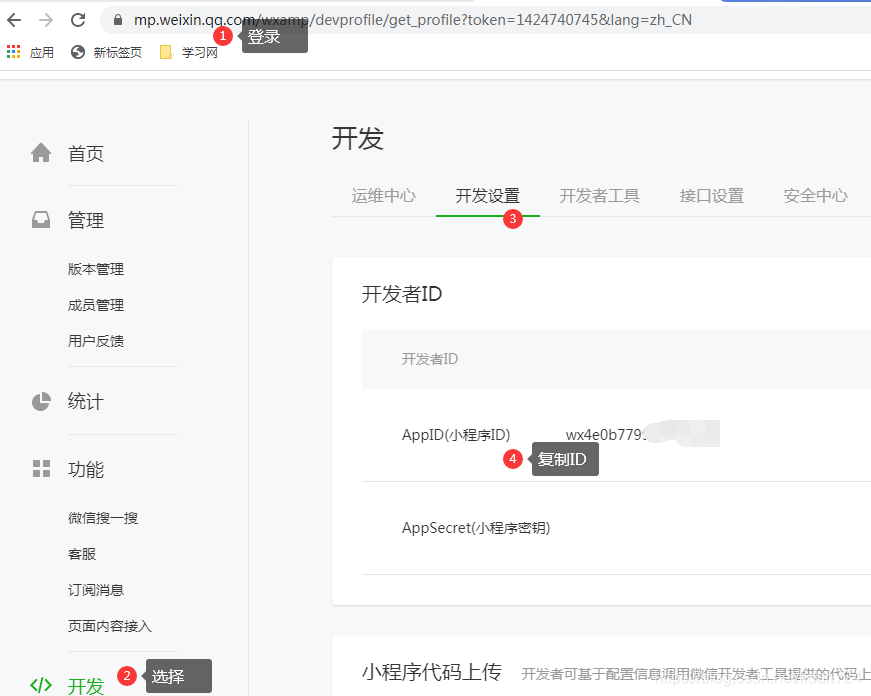The image size is (871, 696).
Task: Click the AppID(小程序ID) label
Action: pos(456,434)
